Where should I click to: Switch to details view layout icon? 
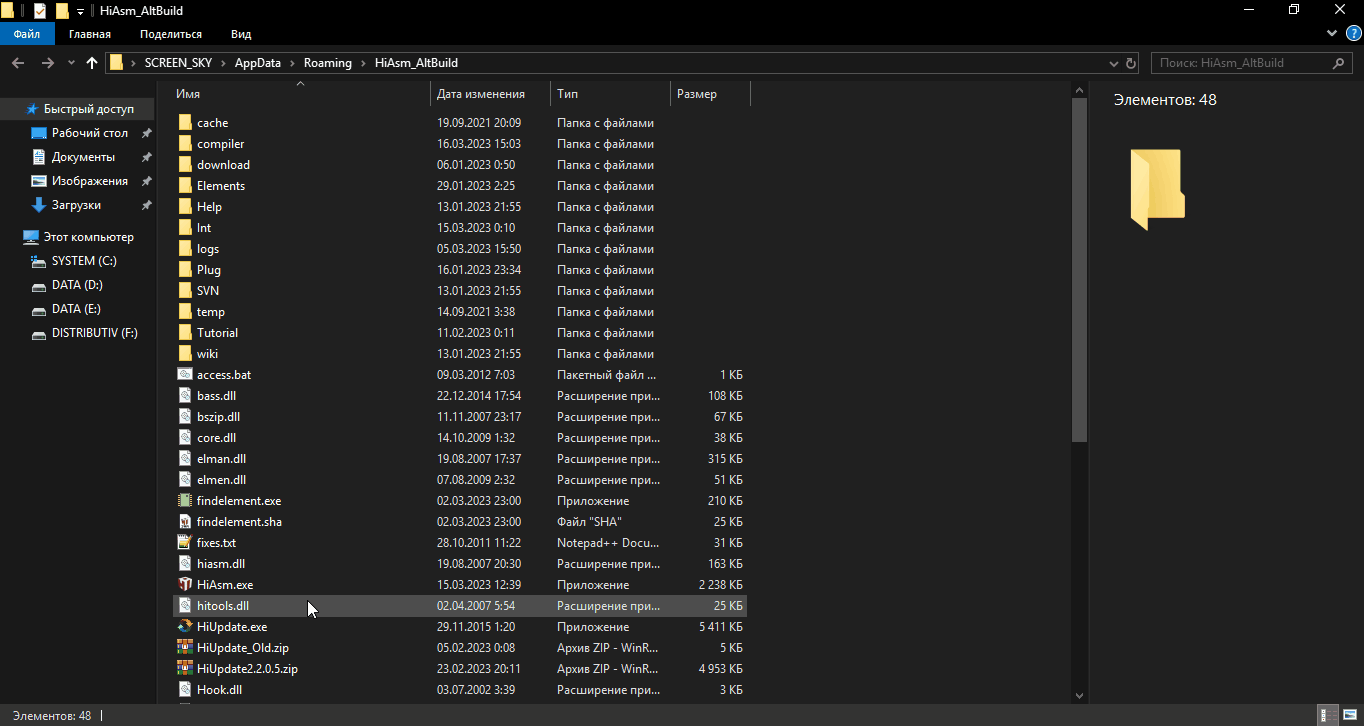(x=1325, y=715)
